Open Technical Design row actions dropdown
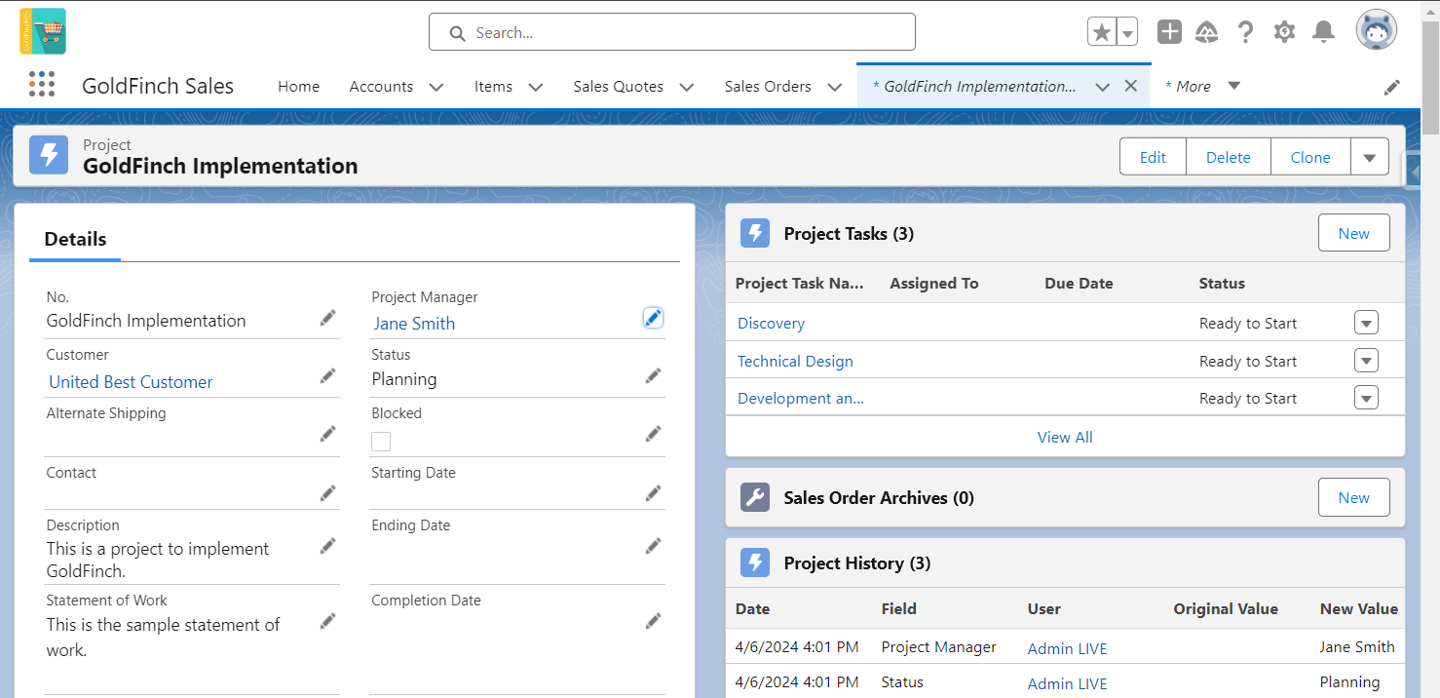 (1366, 360)
